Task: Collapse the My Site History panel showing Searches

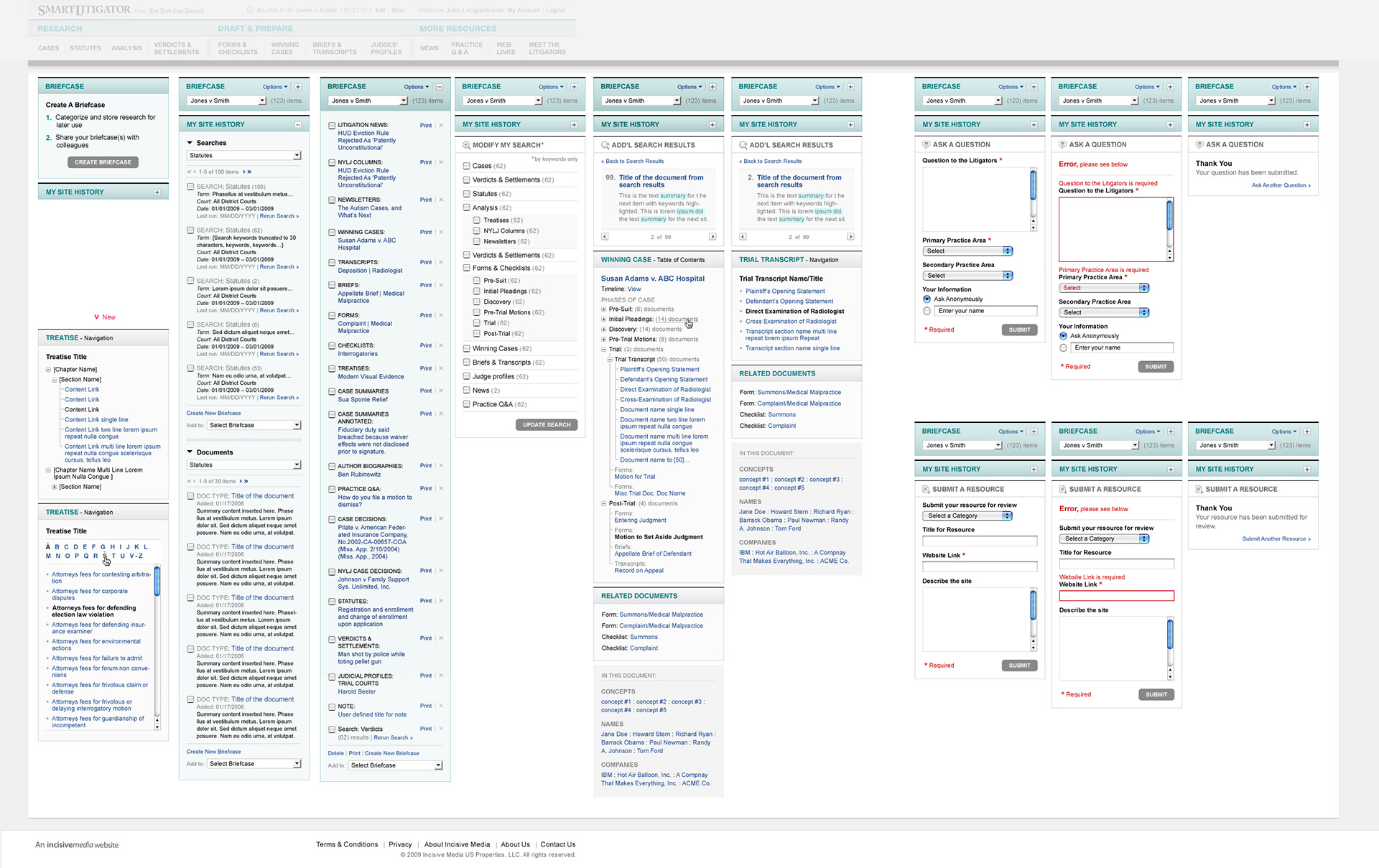Action: pyautogui.click(x=298, y=125)
